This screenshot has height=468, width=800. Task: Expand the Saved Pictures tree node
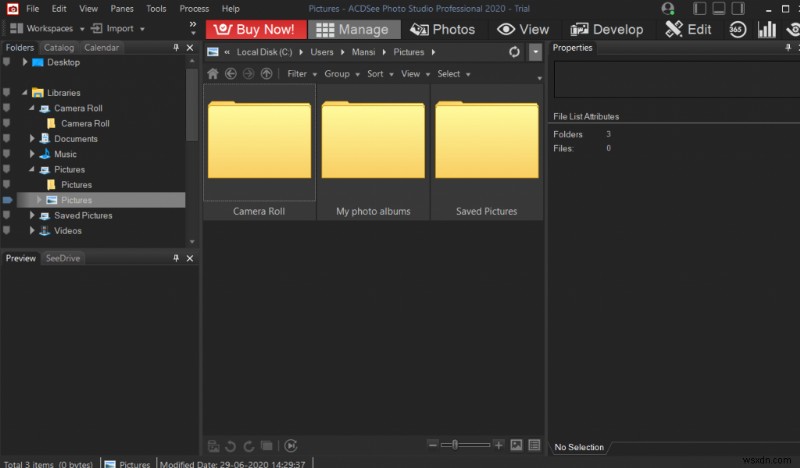pyautogui.click(x=32, y=215)
